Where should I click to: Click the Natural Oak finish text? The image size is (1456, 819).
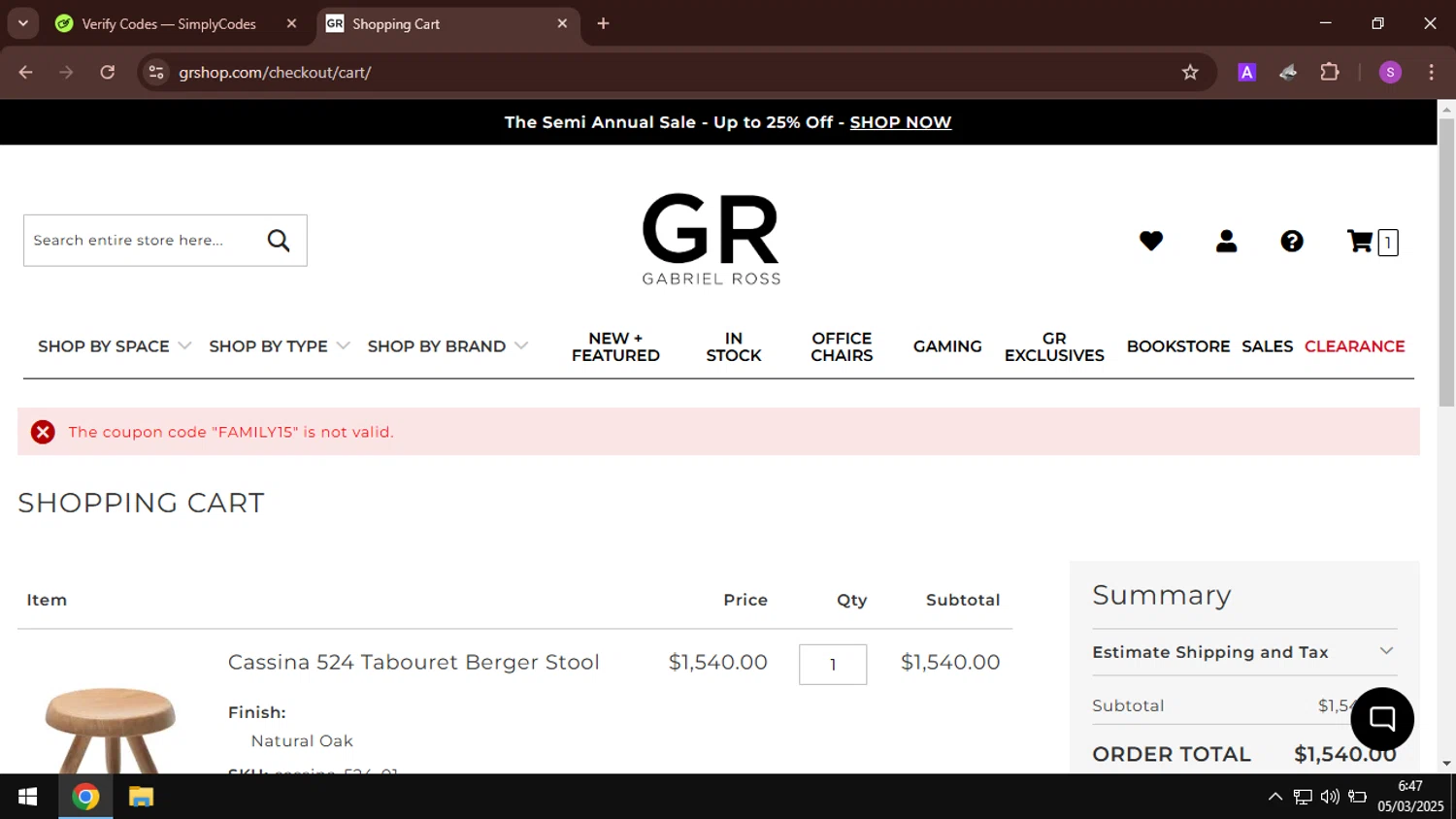[x=302, y=740]
